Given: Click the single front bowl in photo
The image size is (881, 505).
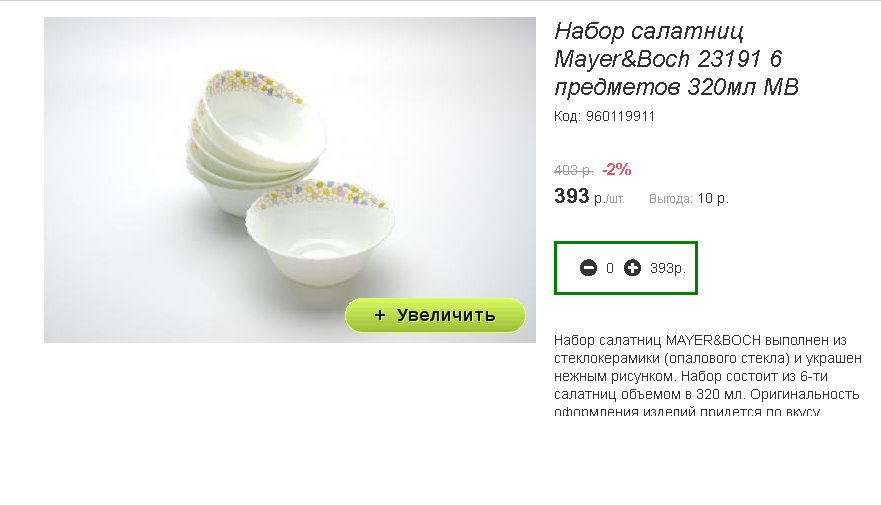Looking at the screenshot, I should click(x=320, y=233).
